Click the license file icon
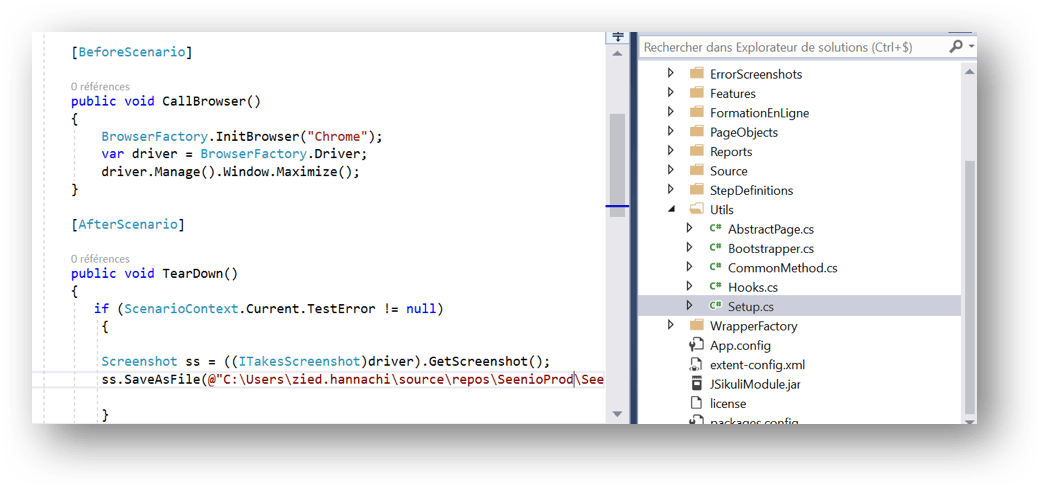Screen dimensions: 1042x489 coord(697,403)
